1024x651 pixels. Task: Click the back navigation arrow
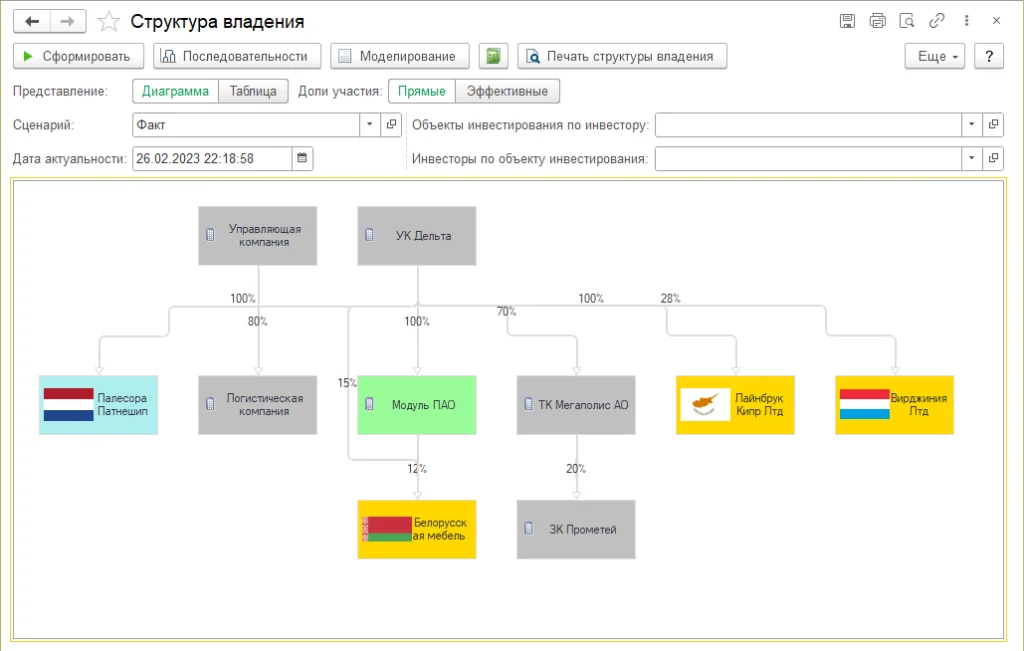(31, 22)
